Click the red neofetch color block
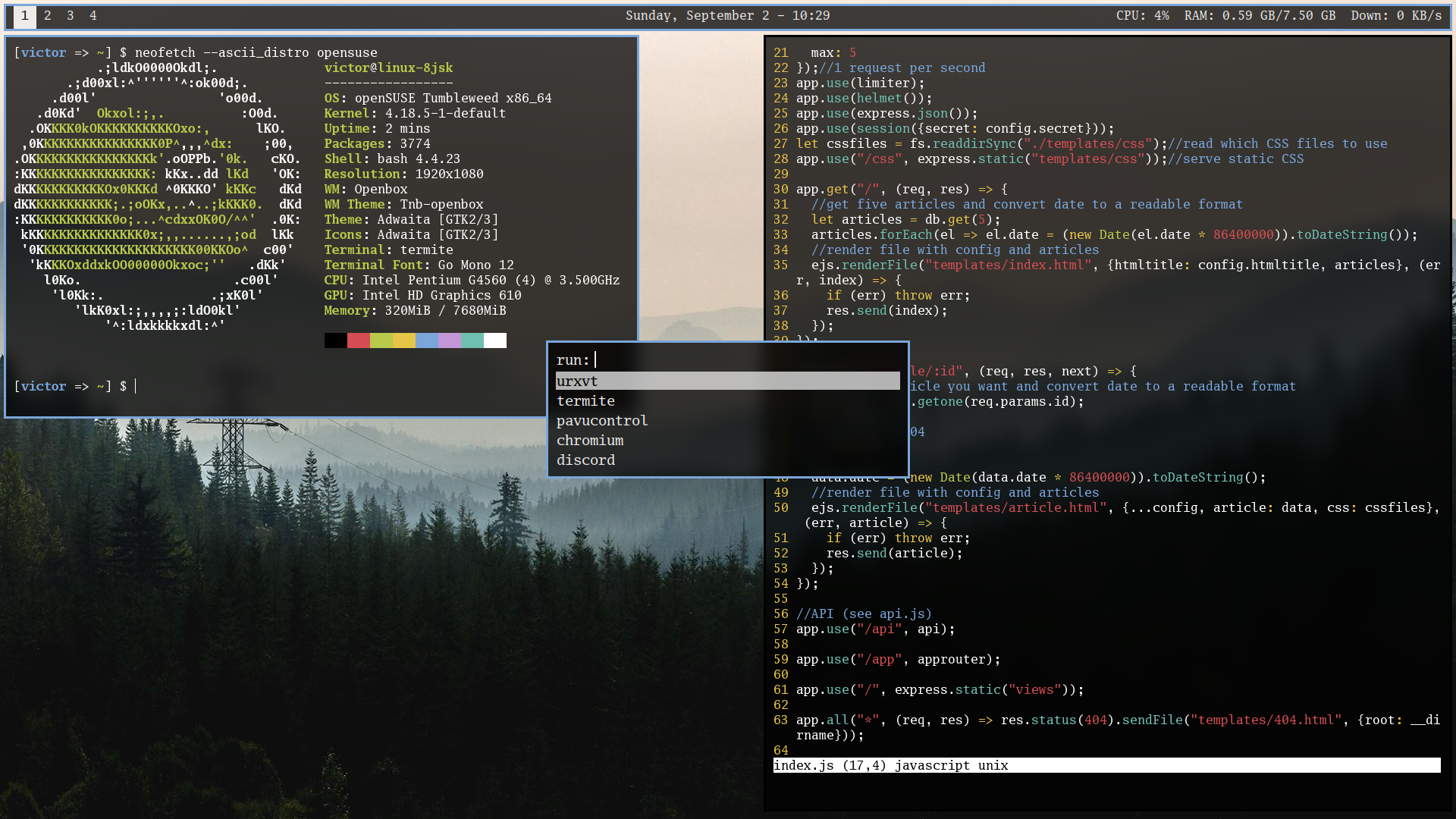This screenshot has height=819, width=1456. tap(359, 340)
